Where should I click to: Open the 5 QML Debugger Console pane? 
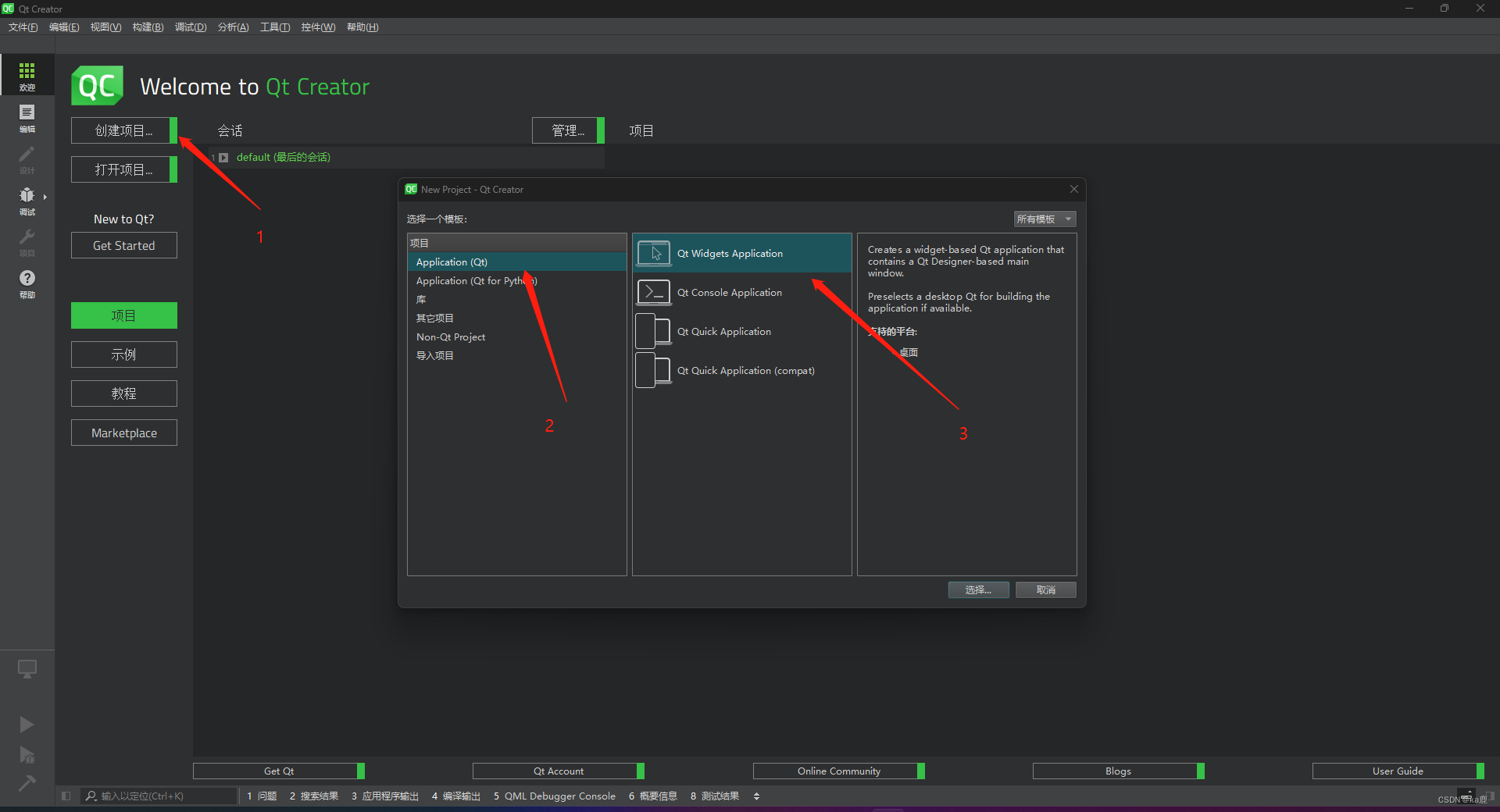(x=555, y=796)
